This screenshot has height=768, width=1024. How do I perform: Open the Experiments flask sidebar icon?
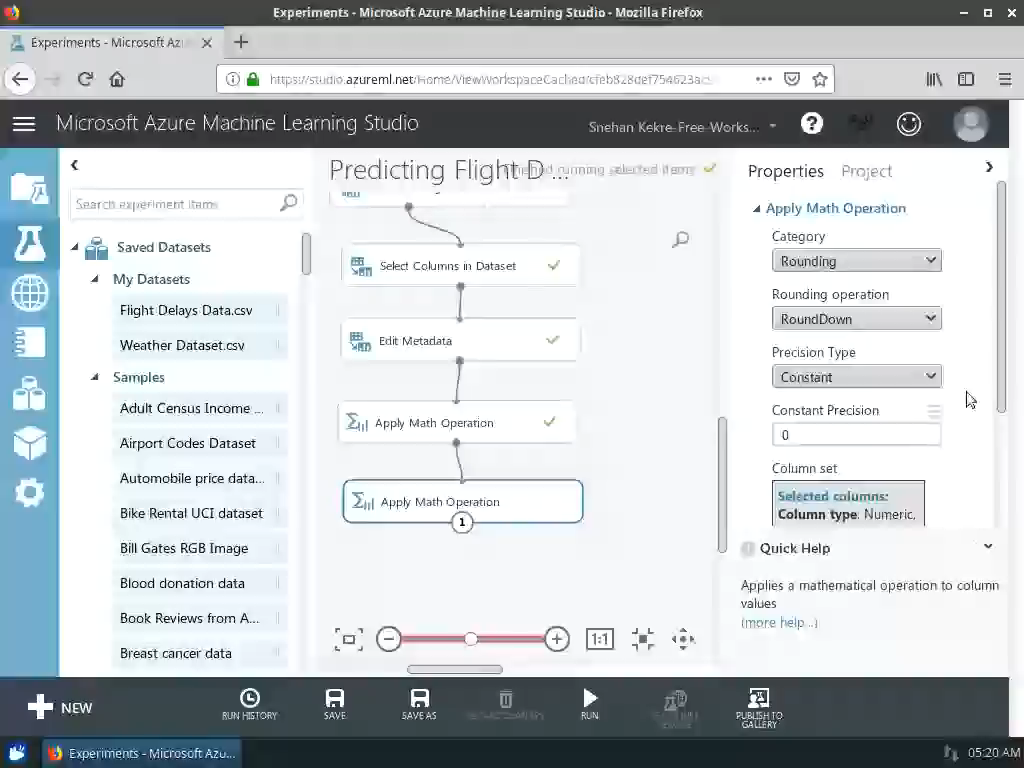[29, 244]
